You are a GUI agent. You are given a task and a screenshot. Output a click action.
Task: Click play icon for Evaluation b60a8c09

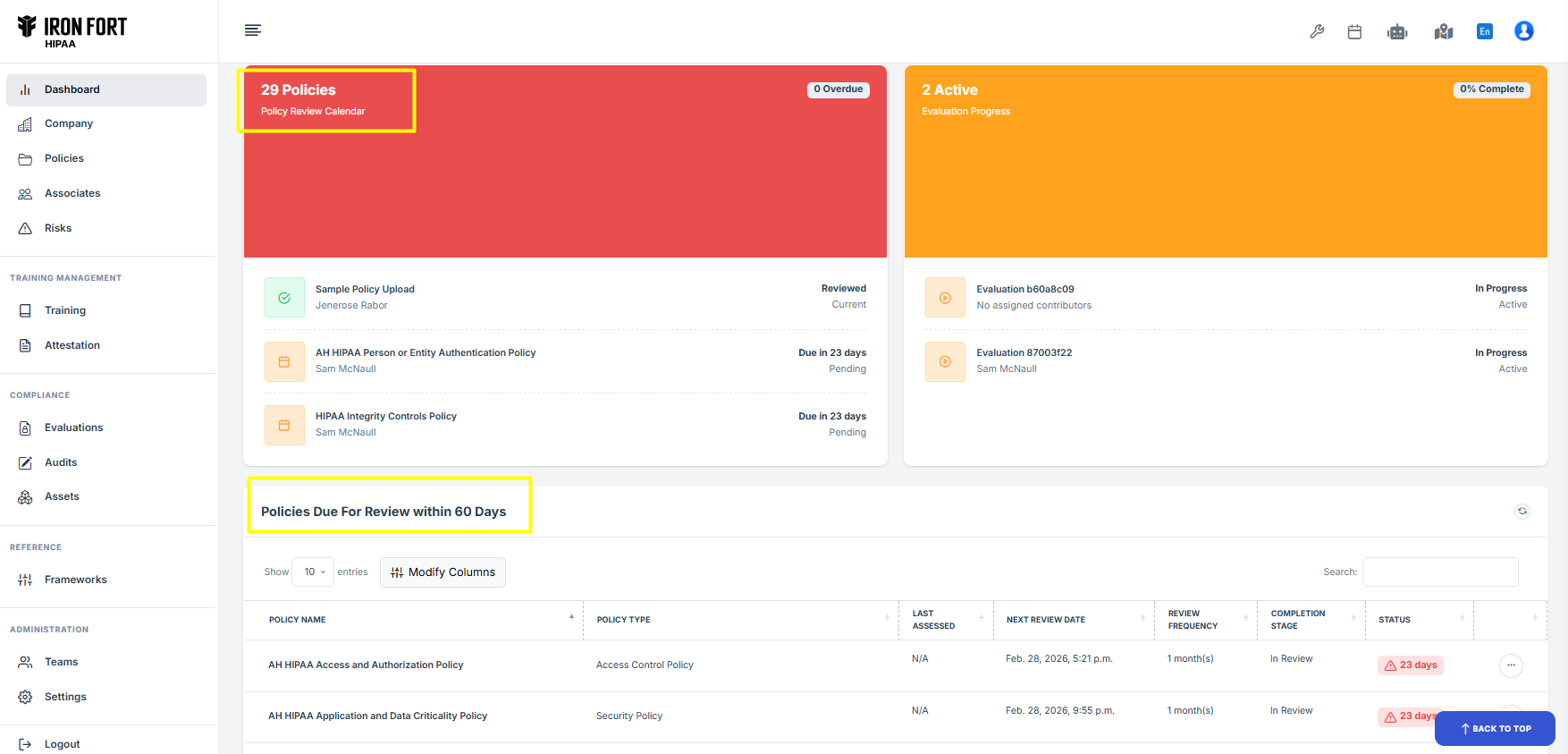pos(945,298)
